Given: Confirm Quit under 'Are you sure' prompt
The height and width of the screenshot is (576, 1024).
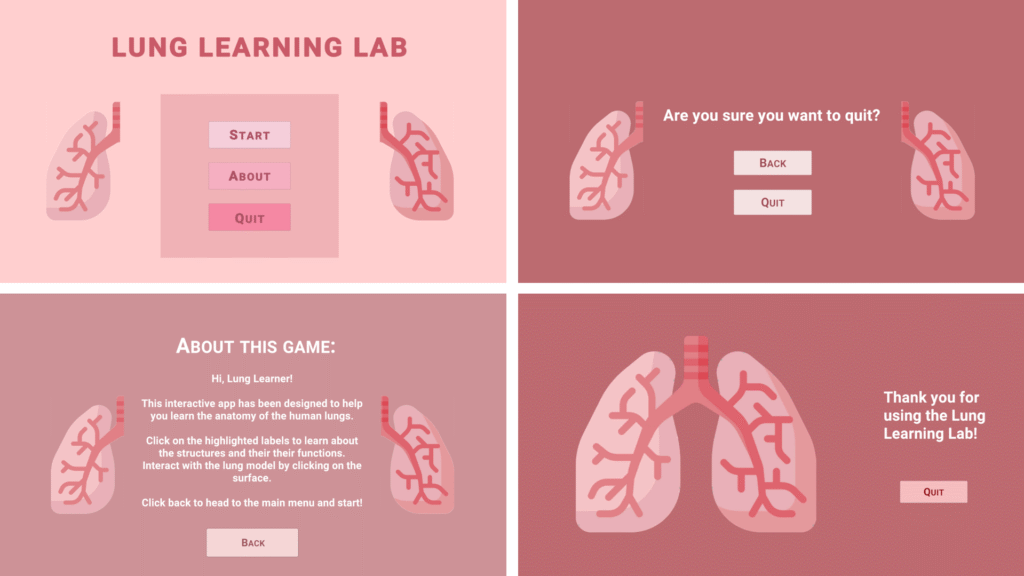Looking at the screenshot, I should click(772, 202).
